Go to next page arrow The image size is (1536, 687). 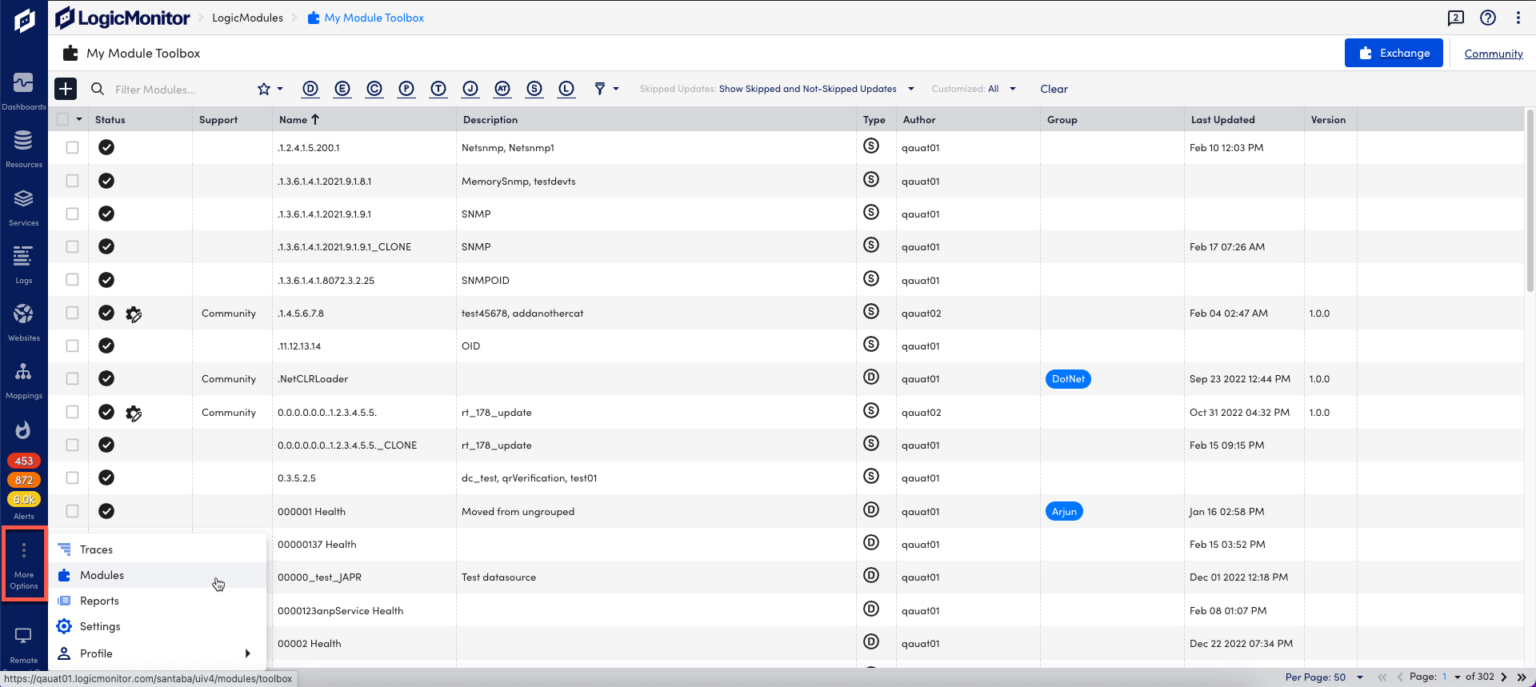(x=1503, y=677)
